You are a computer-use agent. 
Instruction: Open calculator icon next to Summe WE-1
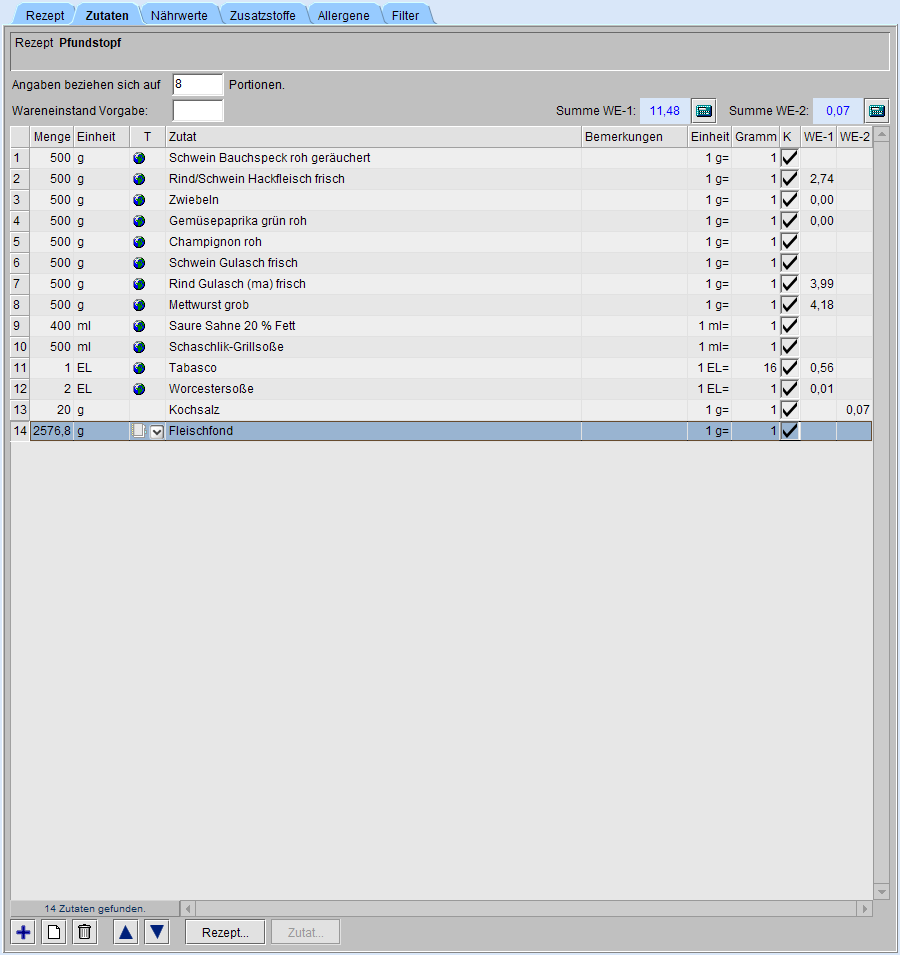coord(704,111)
